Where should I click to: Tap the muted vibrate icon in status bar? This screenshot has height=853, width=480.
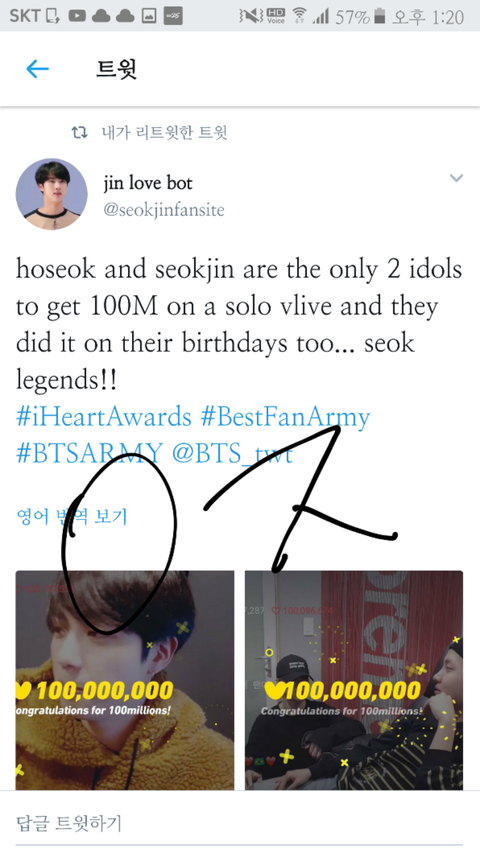tap(250, 16)
